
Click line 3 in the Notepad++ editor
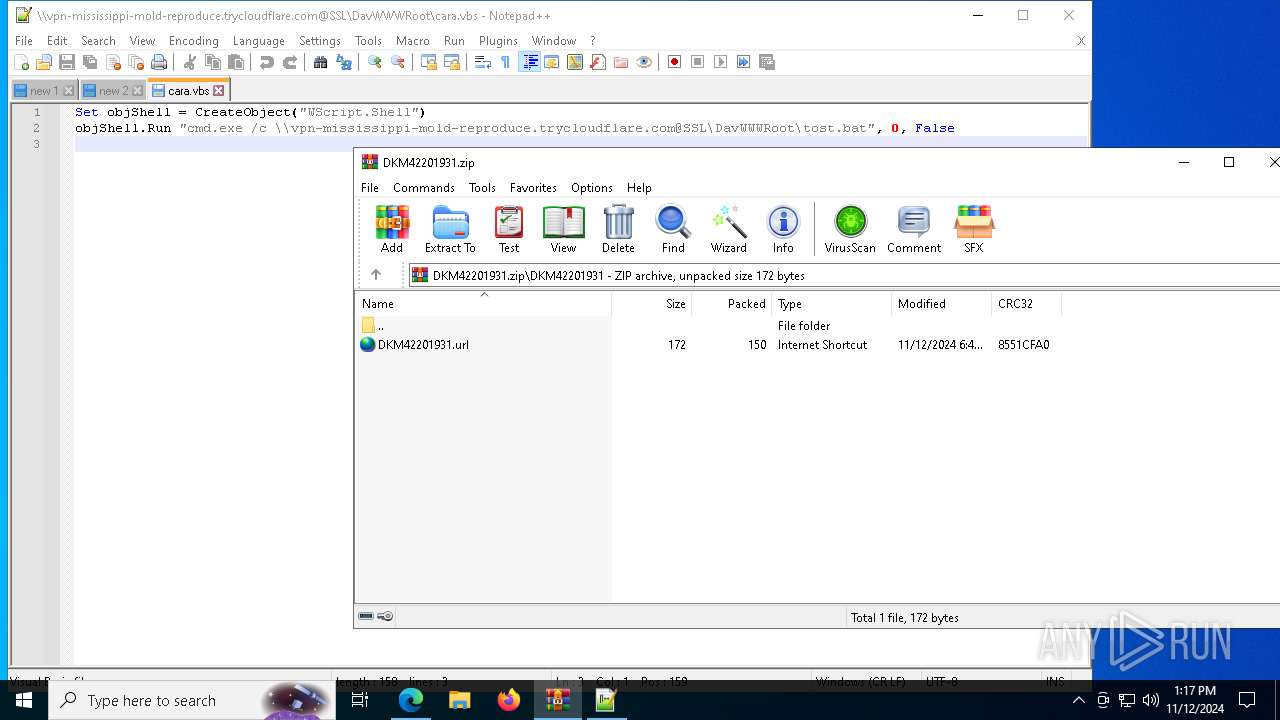[x=580, y=144]
